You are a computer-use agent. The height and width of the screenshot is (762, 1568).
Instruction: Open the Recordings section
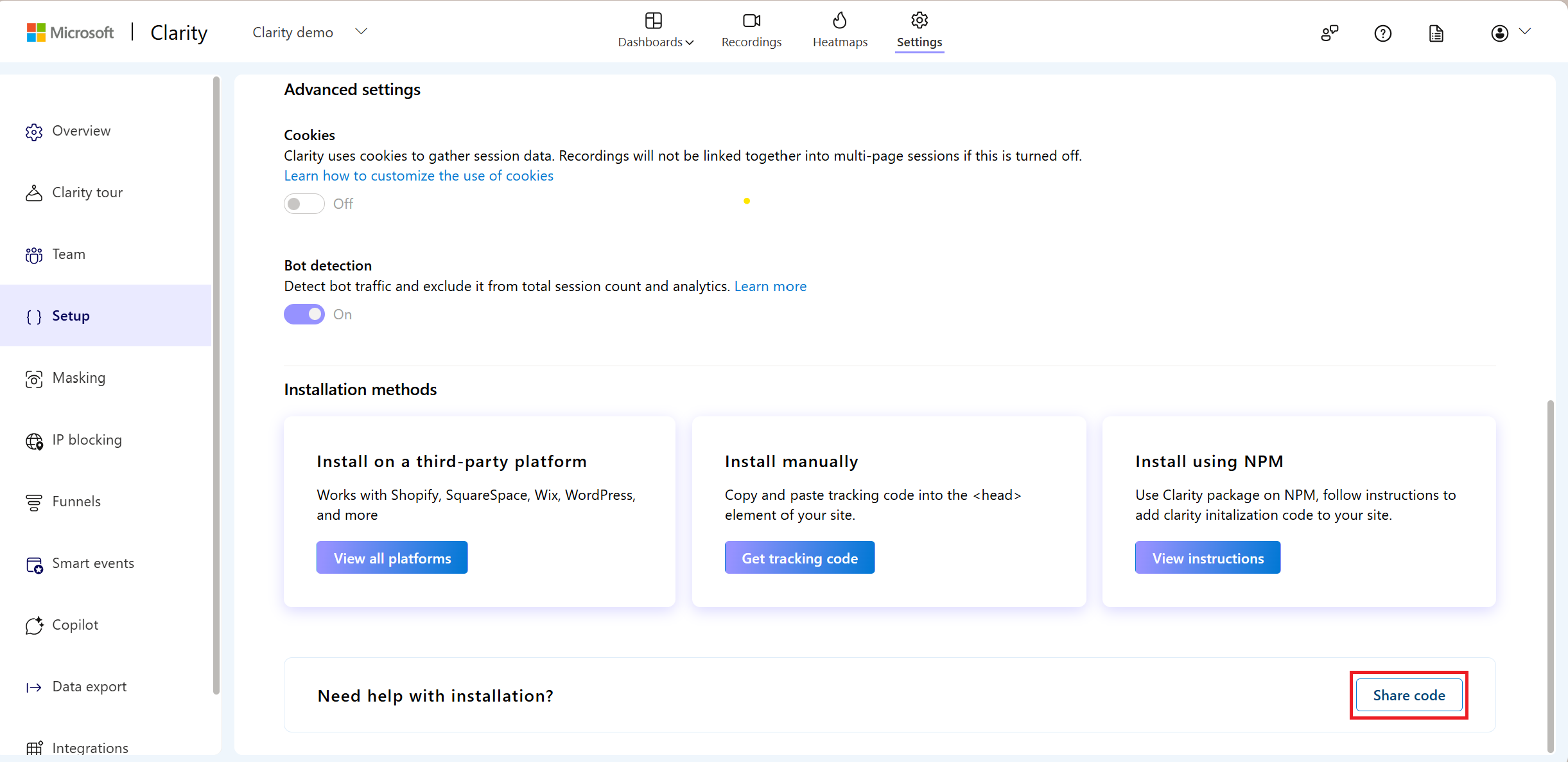(751, 30)
